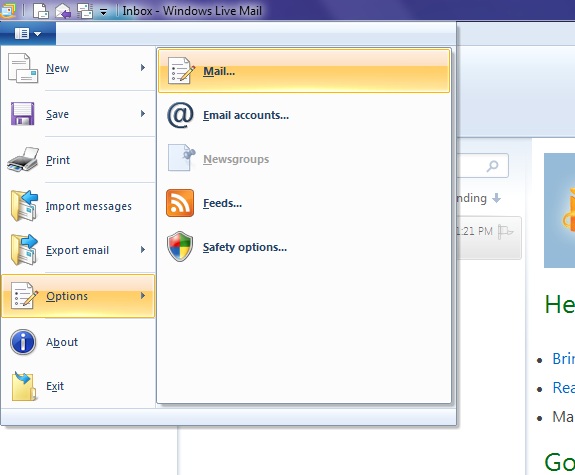Click the orange RSS Feeds icon
The image size is (575, 475).
[180, 203]
